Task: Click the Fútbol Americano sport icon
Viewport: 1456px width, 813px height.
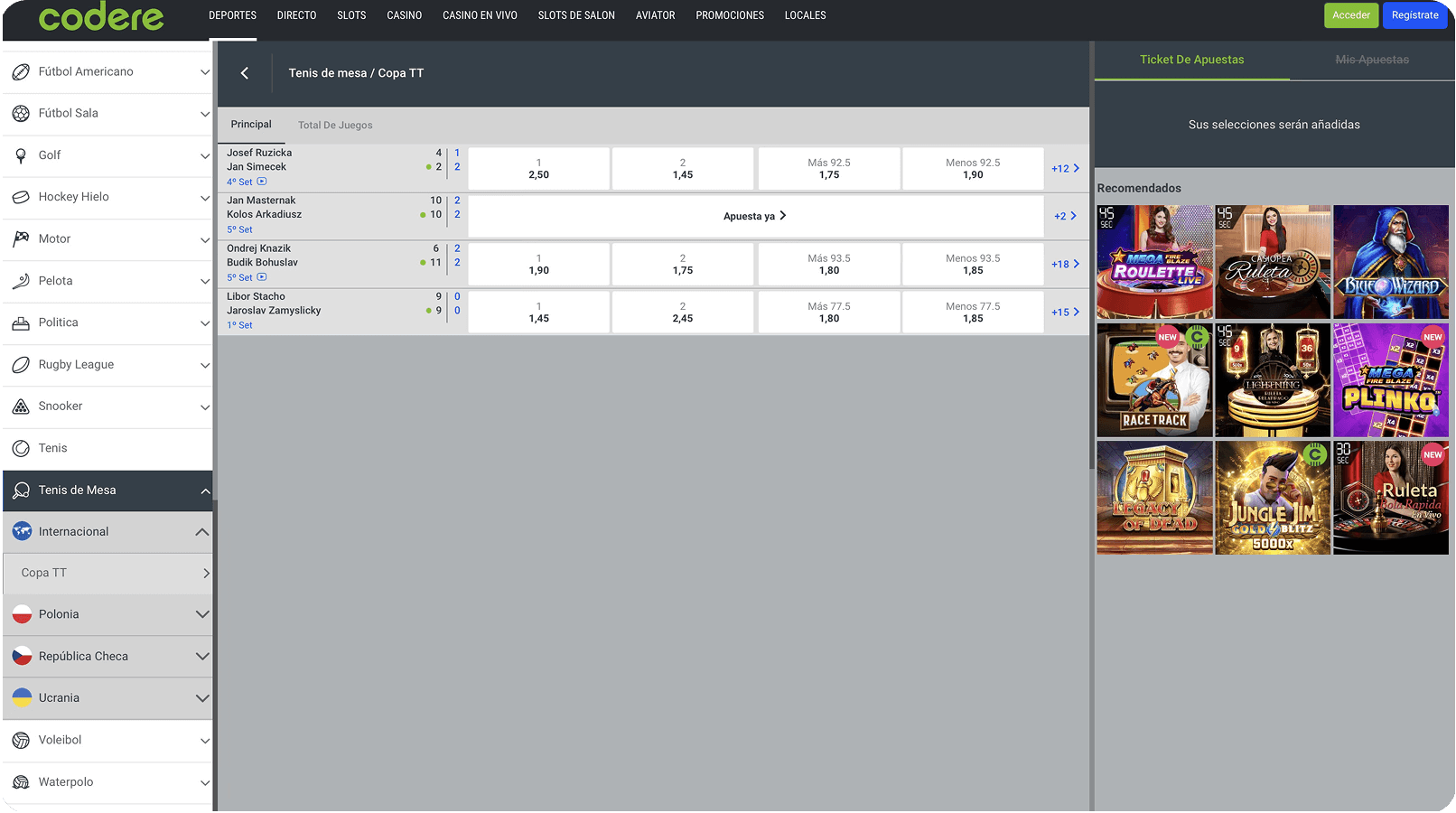Action: 21,71
